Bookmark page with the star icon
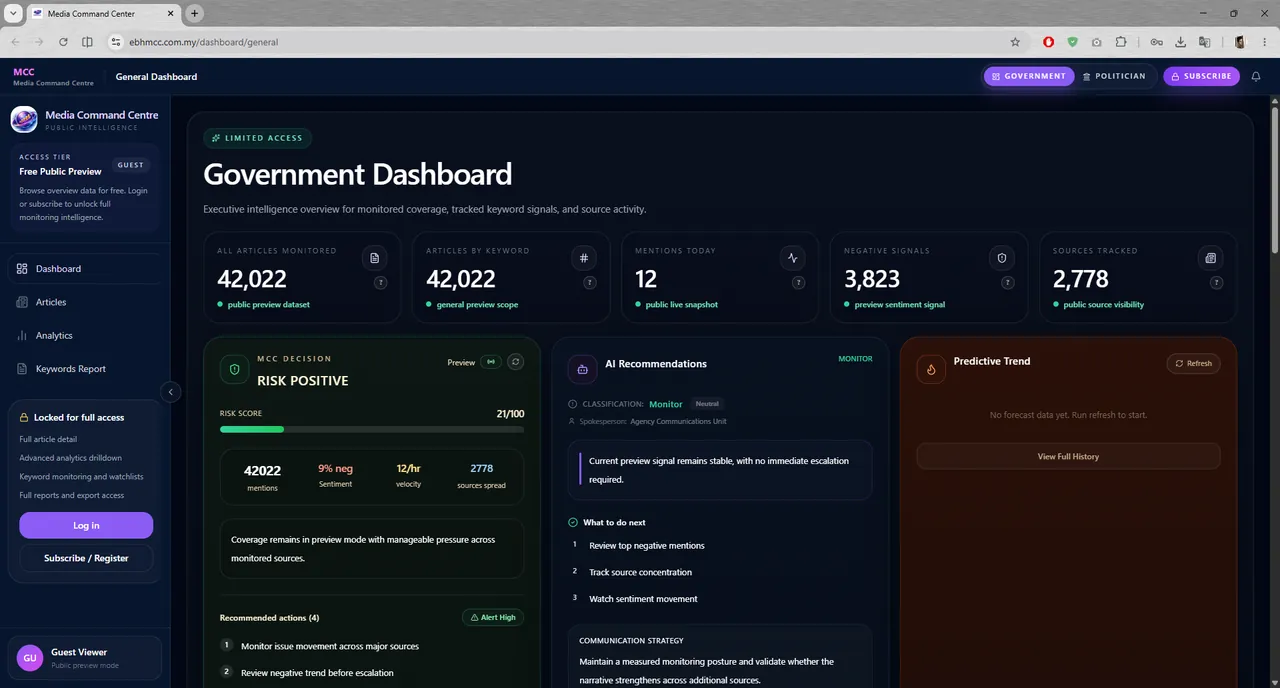 tap(1015, 42)
